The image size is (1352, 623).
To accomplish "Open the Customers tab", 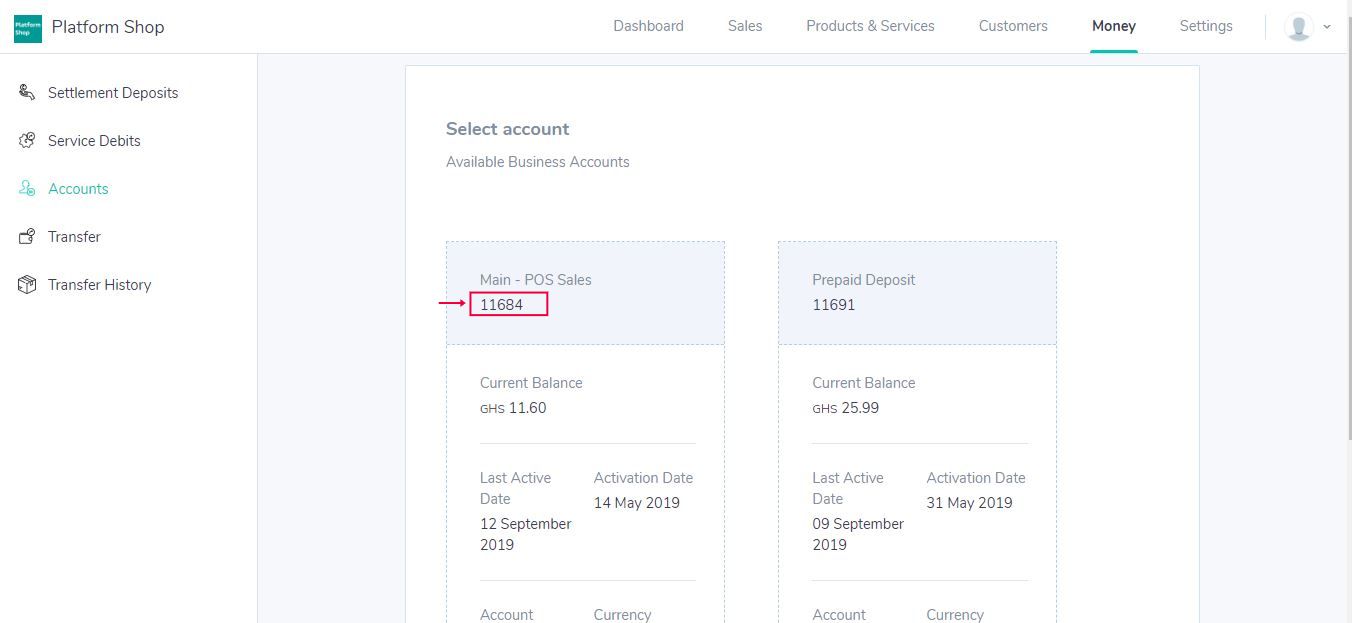I will [1013, 26].
